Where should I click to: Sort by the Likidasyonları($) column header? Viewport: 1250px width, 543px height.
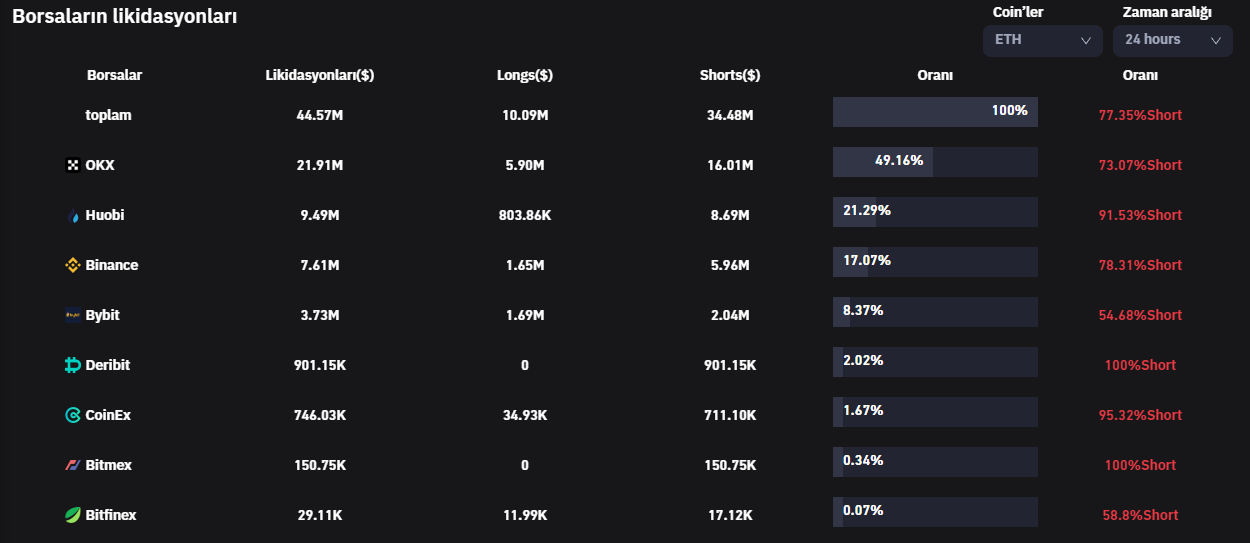tap(320, 75)
